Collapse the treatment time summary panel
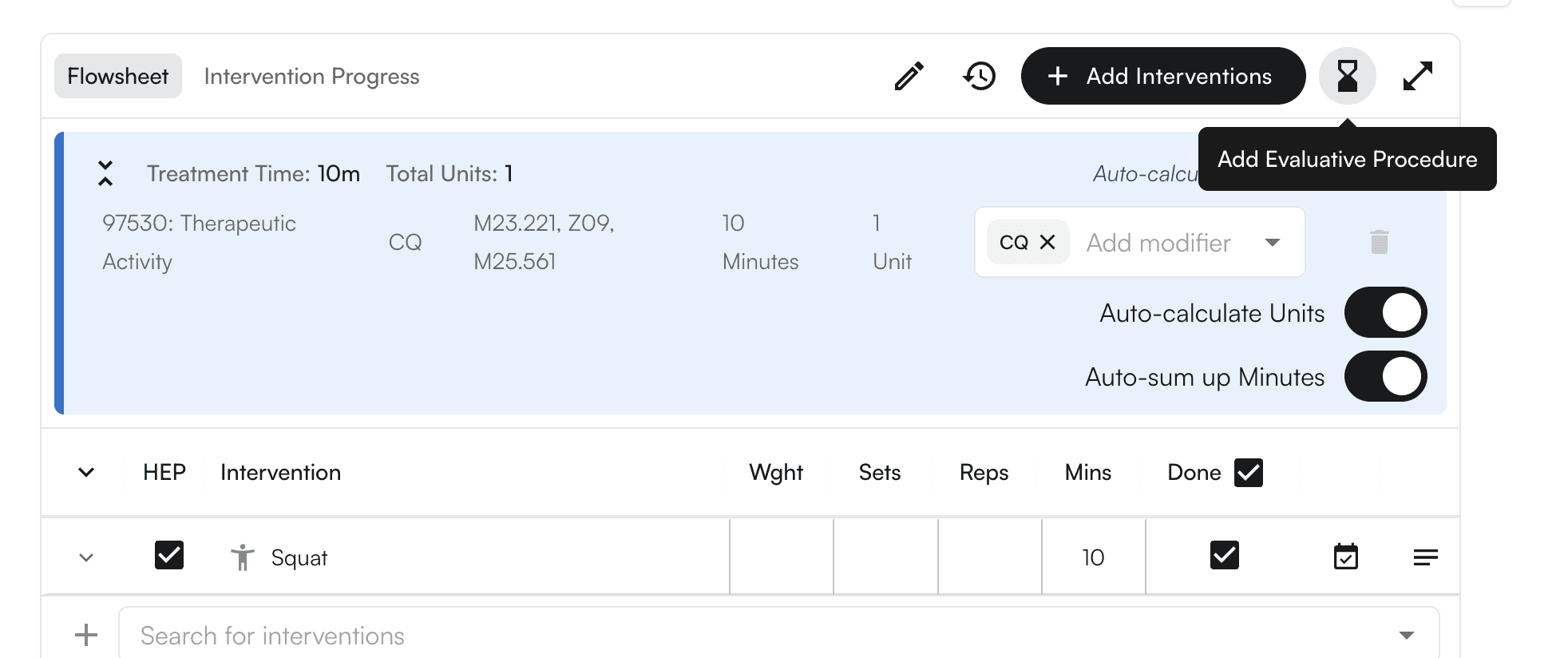Screen dimensions: 1568x658 click(x=105, y=173)
